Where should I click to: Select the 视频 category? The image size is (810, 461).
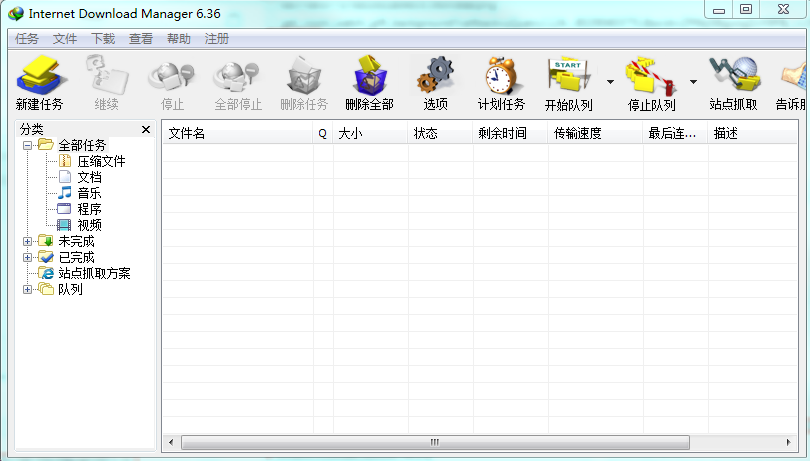[x=89, y=225]
